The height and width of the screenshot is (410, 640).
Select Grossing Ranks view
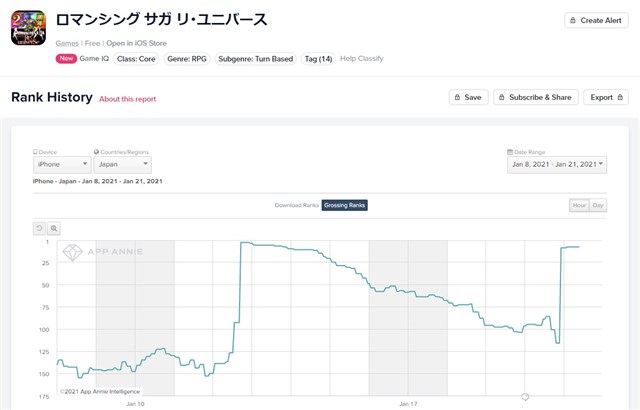(344, 205)
